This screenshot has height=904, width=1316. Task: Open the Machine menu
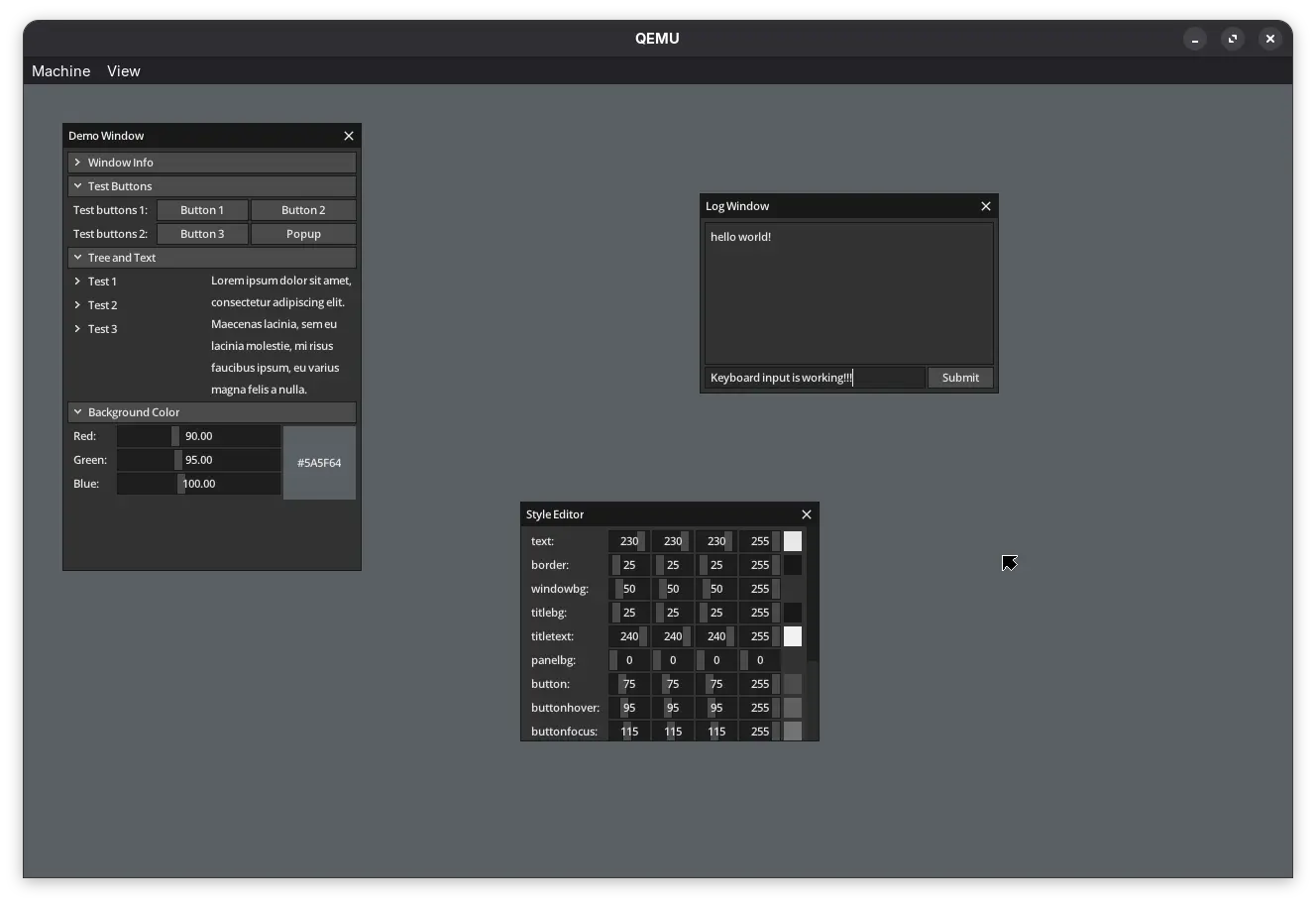click(x=60, y=70)
